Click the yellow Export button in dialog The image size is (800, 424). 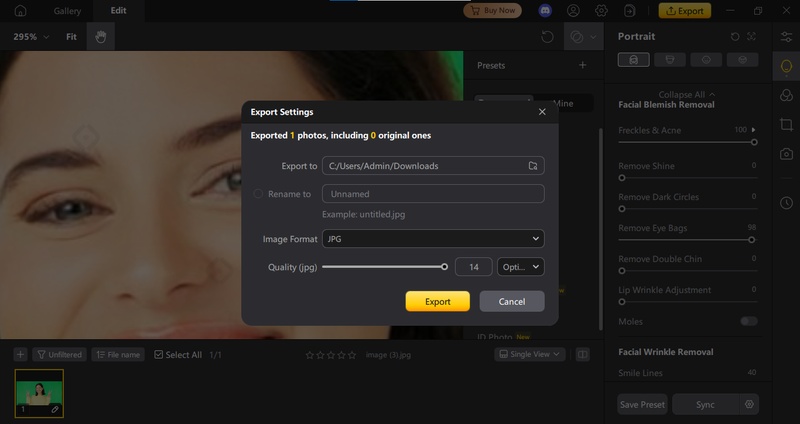(438, 301)
